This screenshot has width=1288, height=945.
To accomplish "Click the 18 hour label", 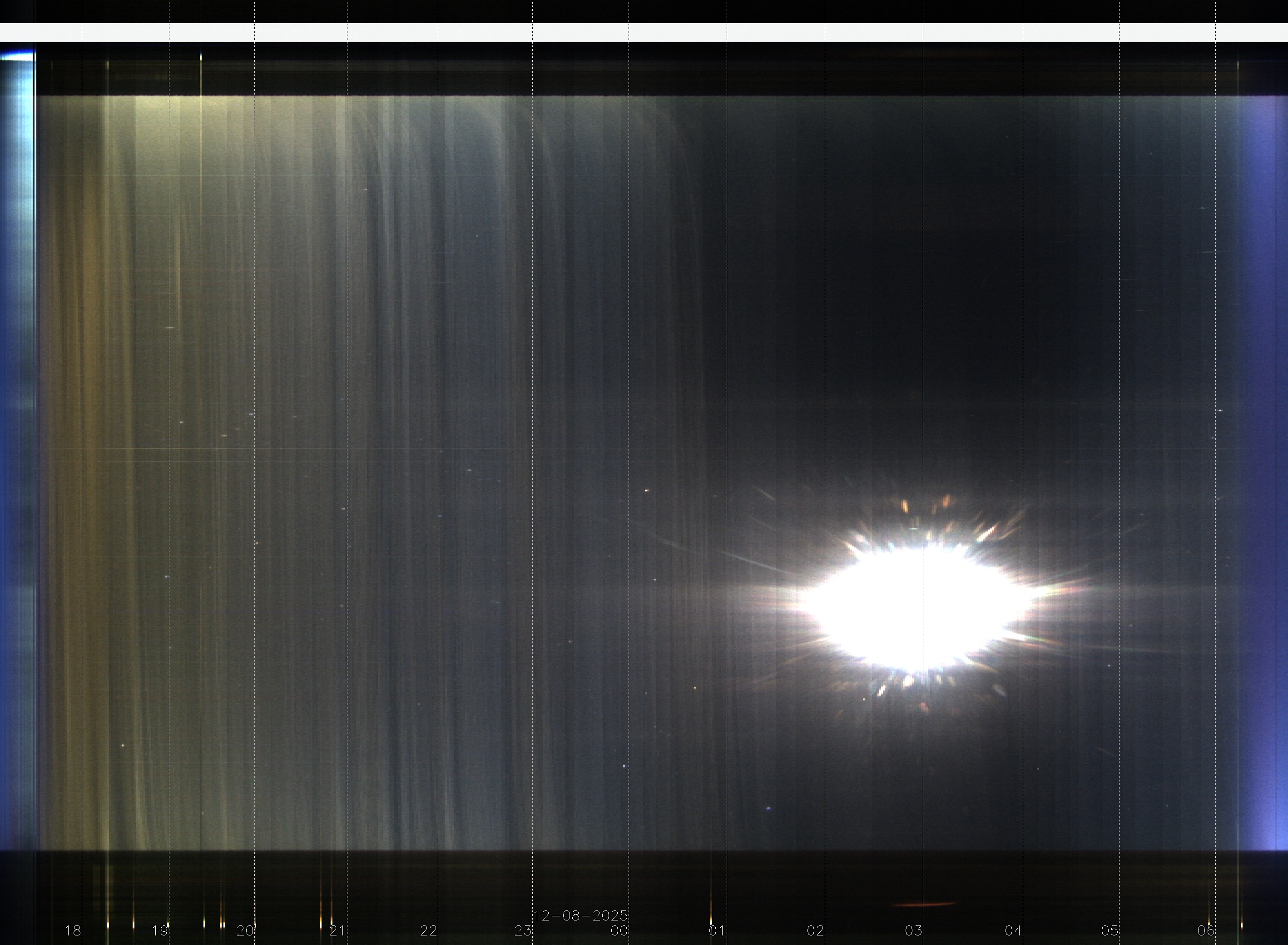I will click(x=73, y=931).
